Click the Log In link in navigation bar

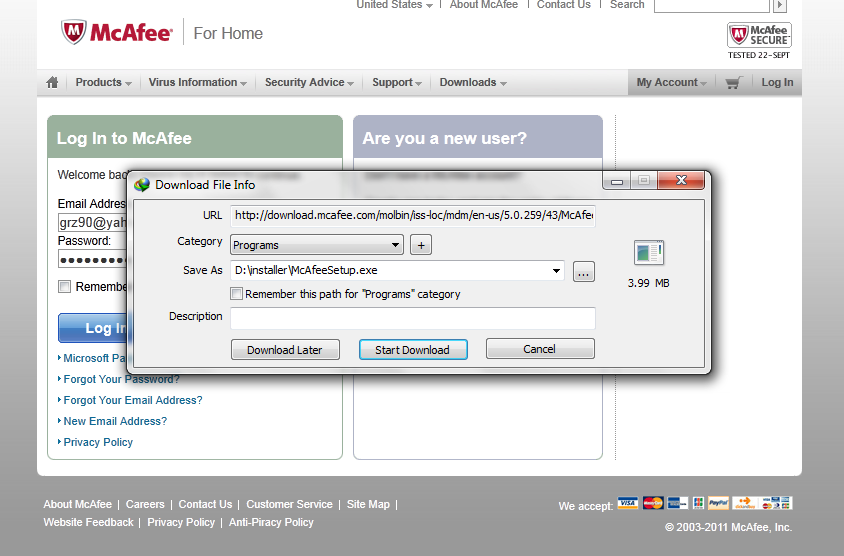[x=777, y=82]
